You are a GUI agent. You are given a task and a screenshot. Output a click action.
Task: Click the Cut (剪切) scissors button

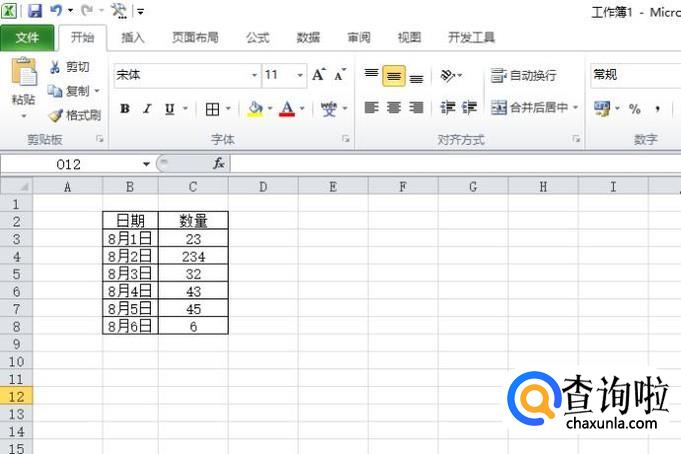tap(70, 67)
